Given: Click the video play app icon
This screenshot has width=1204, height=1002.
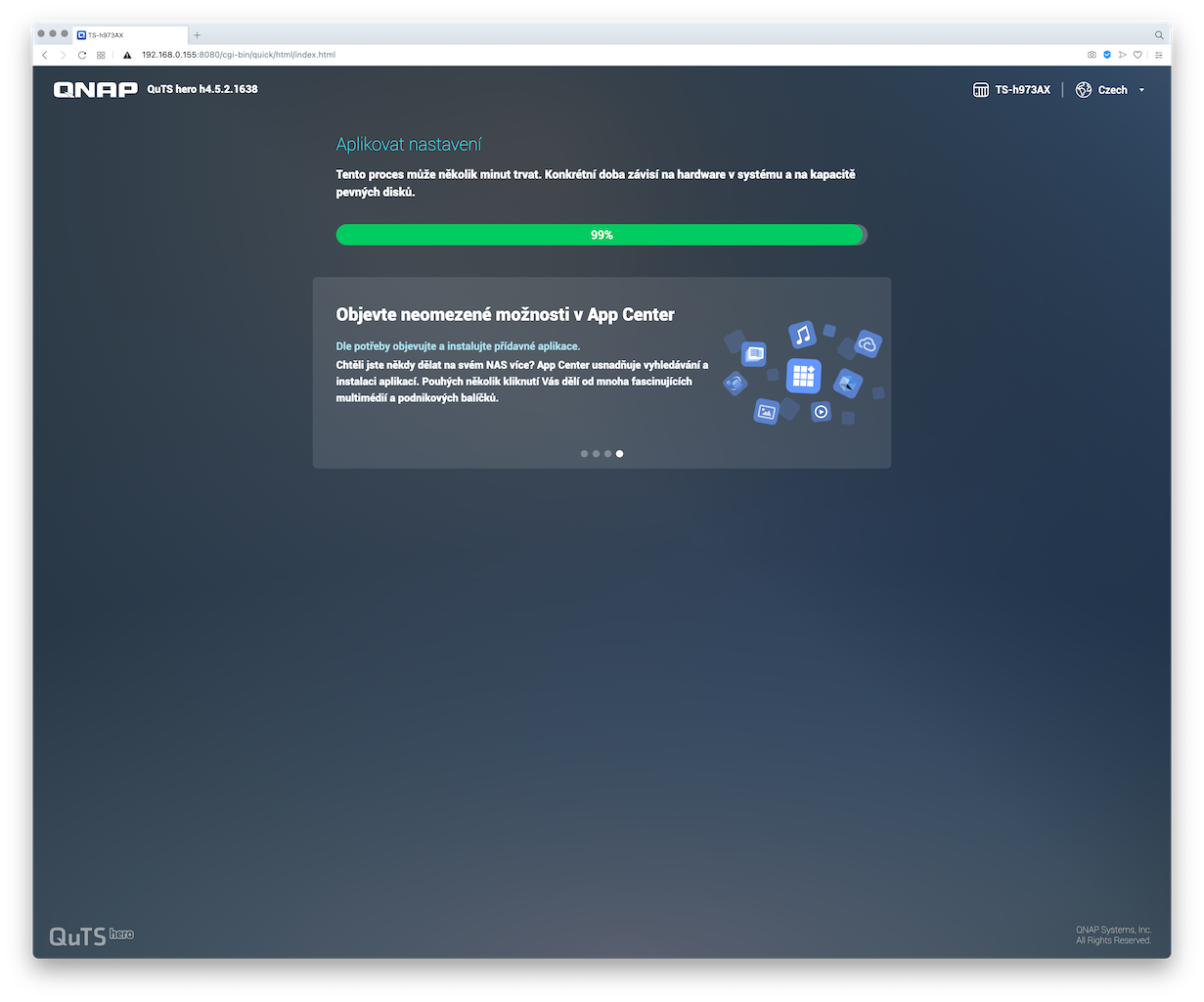Looking at the screenshot, I should coord(821,412).
